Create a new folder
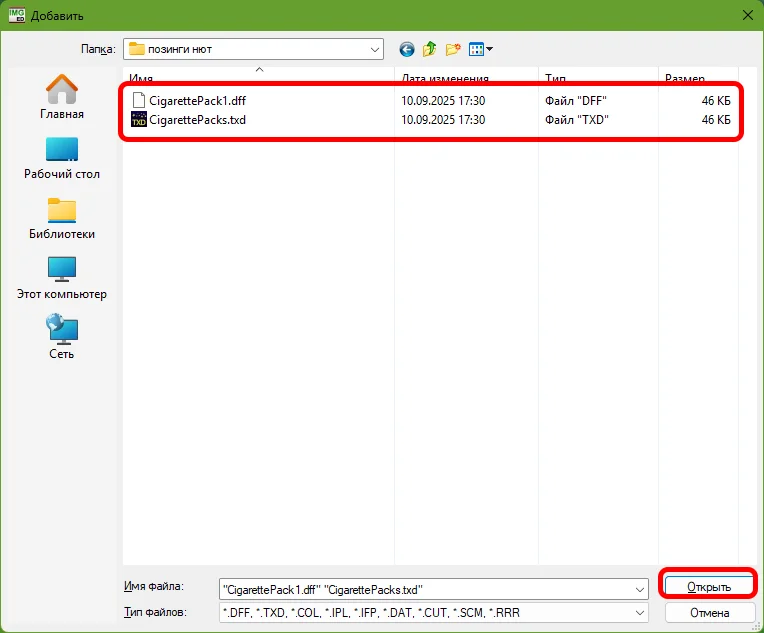The image size is (764, 633). click(453, 49)
